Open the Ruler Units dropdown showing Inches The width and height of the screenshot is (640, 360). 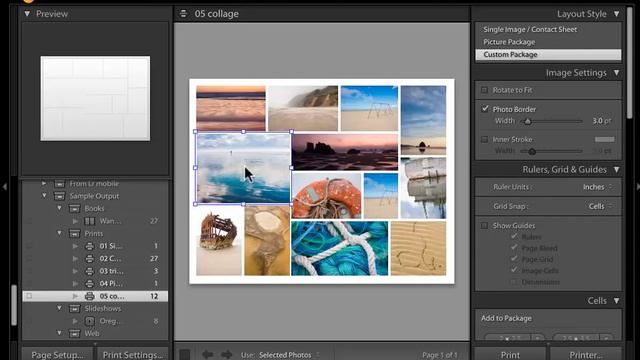(x=598, y=187)
